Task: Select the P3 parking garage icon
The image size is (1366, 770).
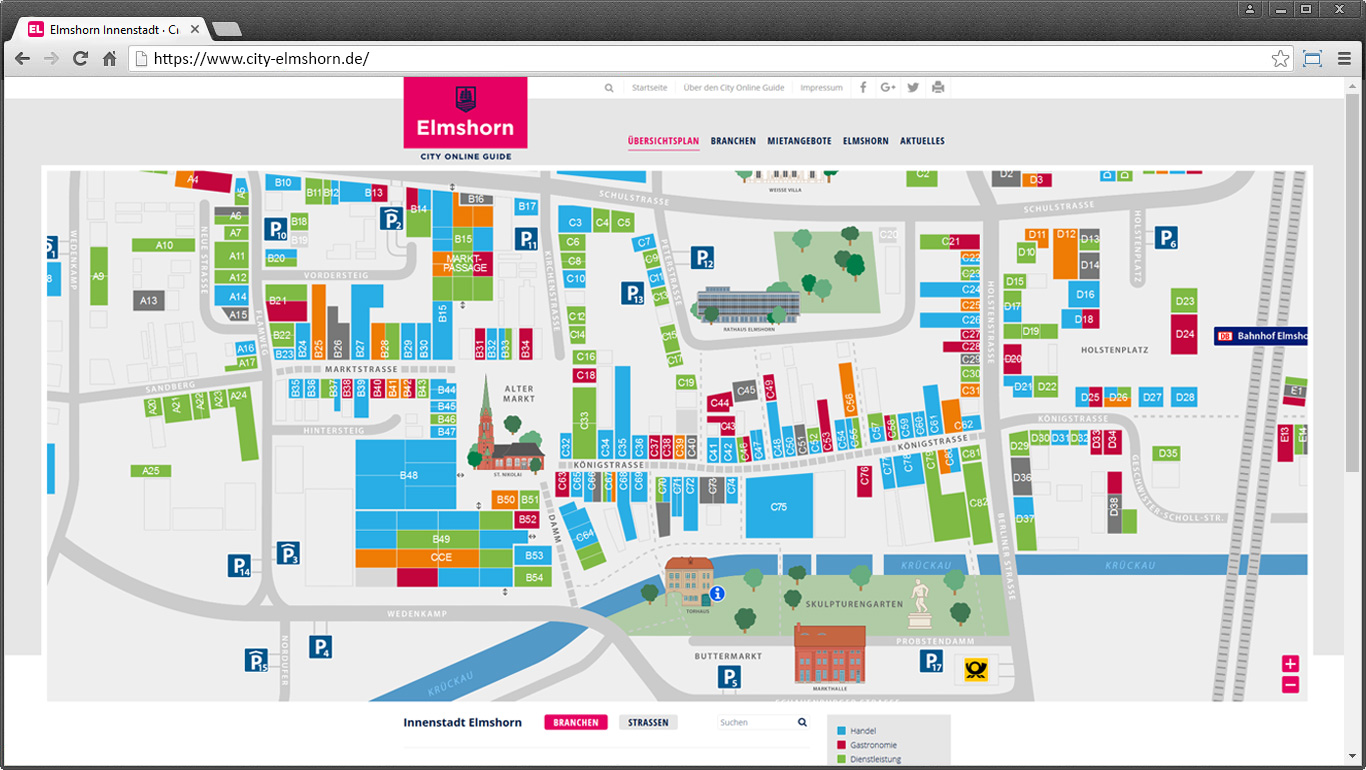Action: point(289,553)
